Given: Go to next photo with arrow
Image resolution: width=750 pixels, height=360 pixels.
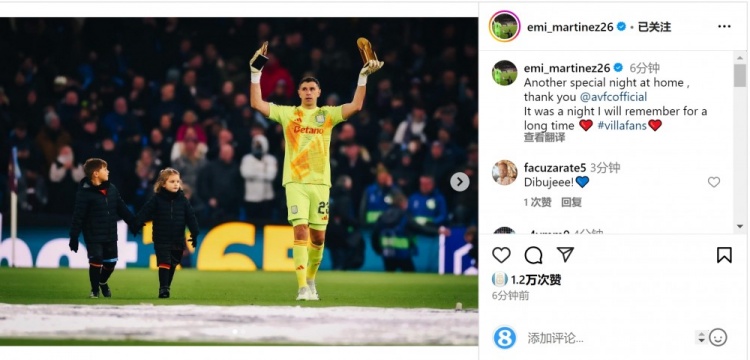Looking at the screenshot, I should click(x=460, y=182).
